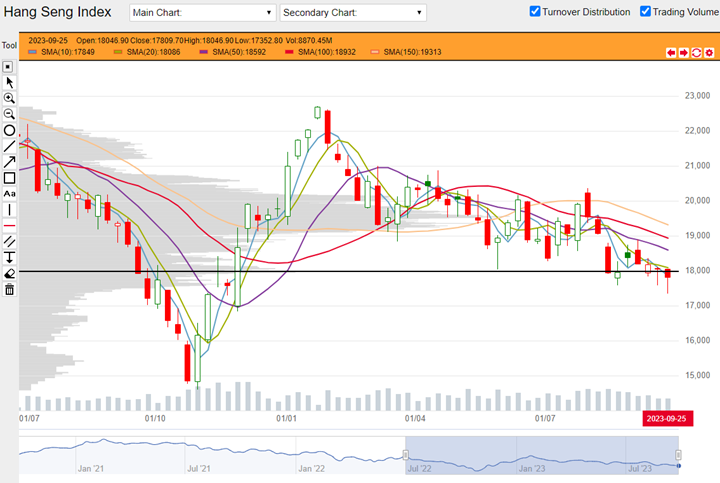Screen dimensions: 720x483
Task: Pick the rectangle drawing tool
Action: 9,178
